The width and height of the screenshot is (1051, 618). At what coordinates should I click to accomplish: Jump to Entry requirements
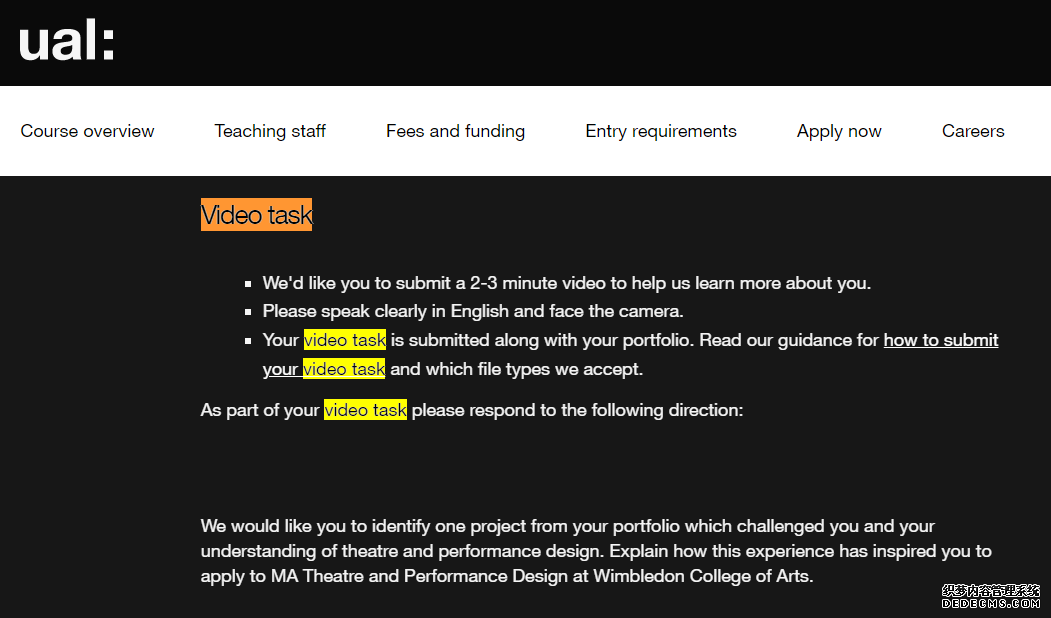[661, 131]
